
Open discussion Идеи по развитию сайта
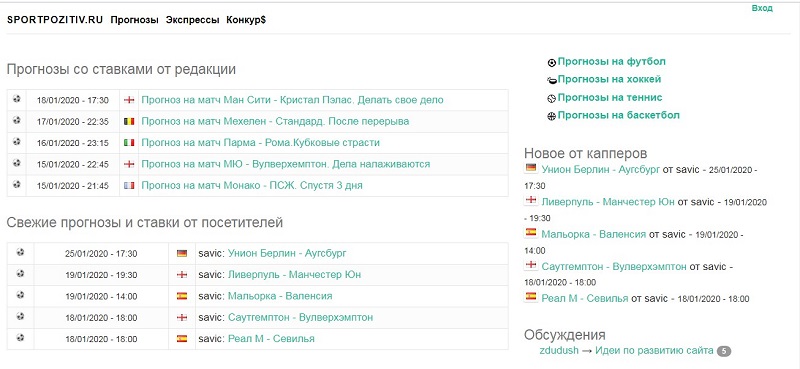coord(654,351)
